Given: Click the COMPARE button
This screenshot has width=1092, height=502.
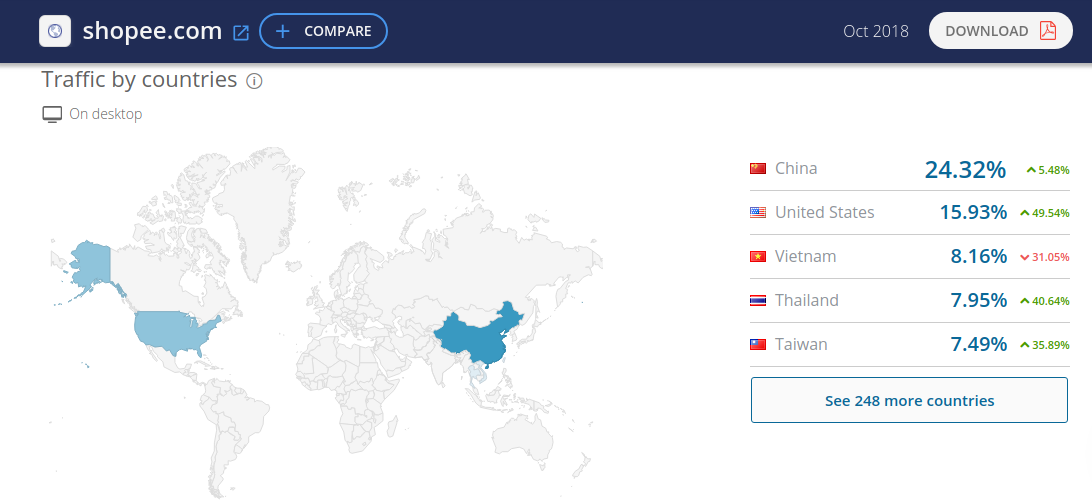Looking at the screenshot, I should [x=323, y=31].
